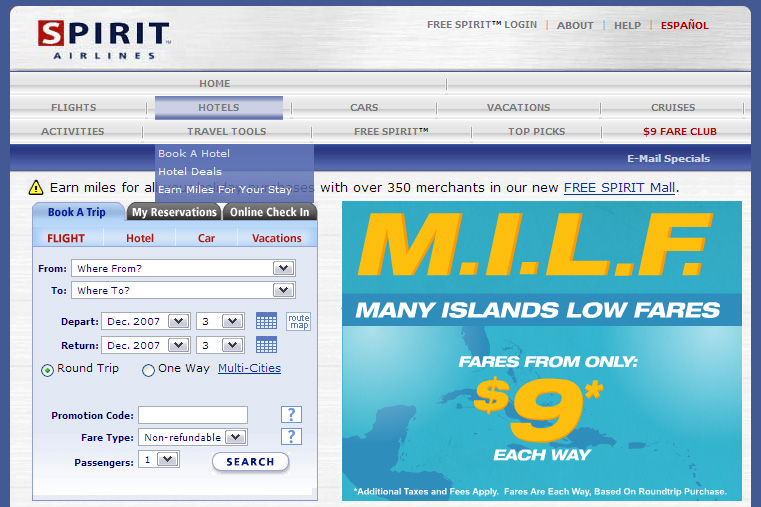Open the Depart date calendar icon

[x=266, y=321]
